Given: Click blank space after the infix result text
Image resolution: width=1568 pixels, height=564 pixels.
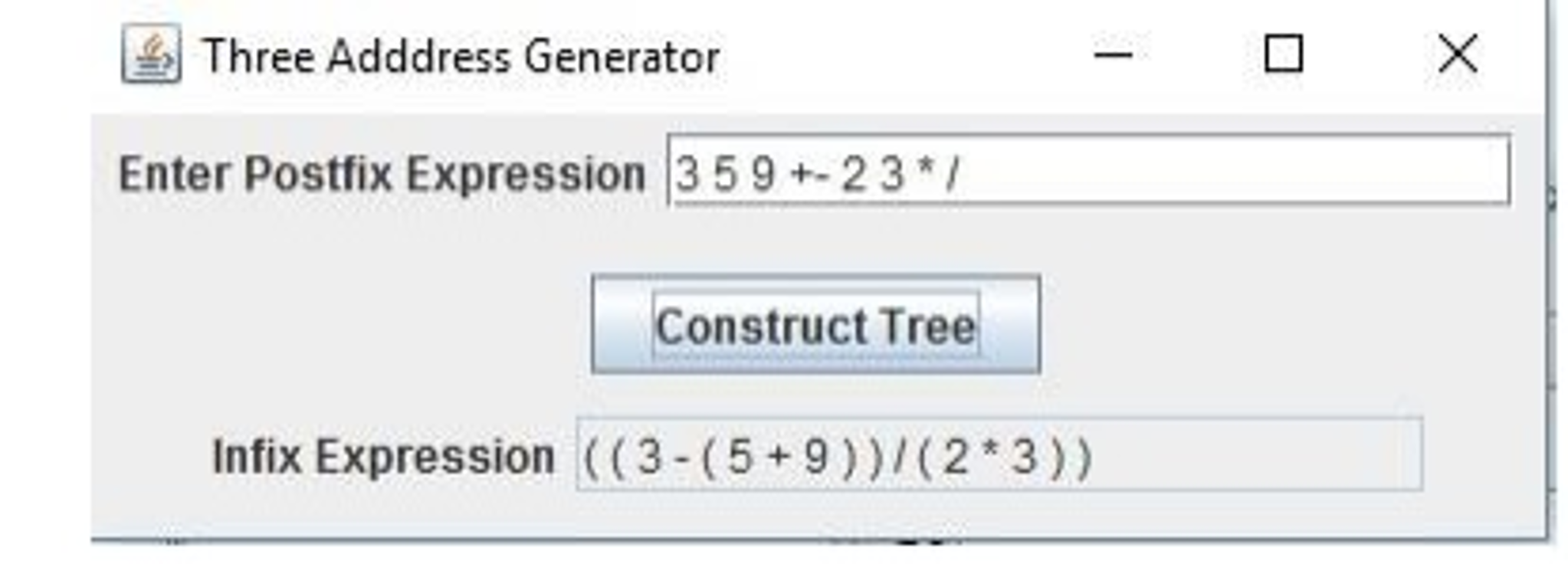Looking at the screenshot, I should 1257,456.
